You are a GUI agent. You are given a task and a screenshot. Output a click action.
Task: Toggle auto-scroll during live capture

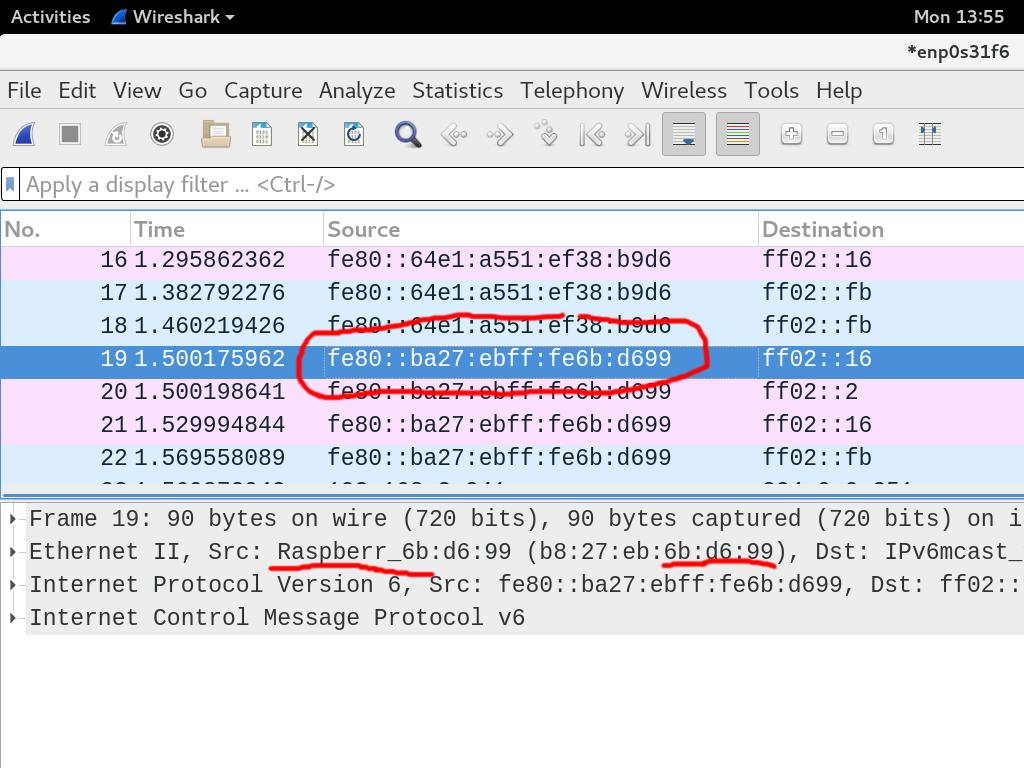(x=684, y=135)
